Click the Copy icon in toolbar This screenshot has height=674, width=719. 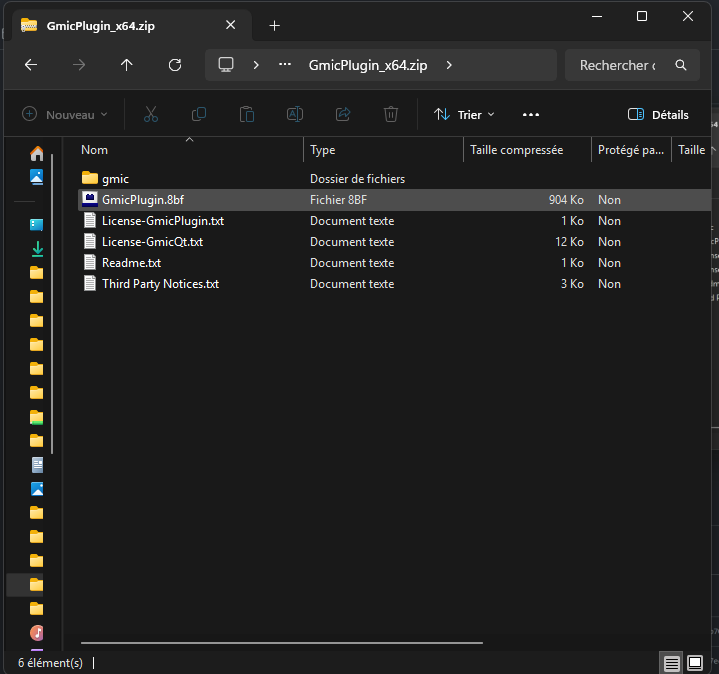(x=198, y=115)
